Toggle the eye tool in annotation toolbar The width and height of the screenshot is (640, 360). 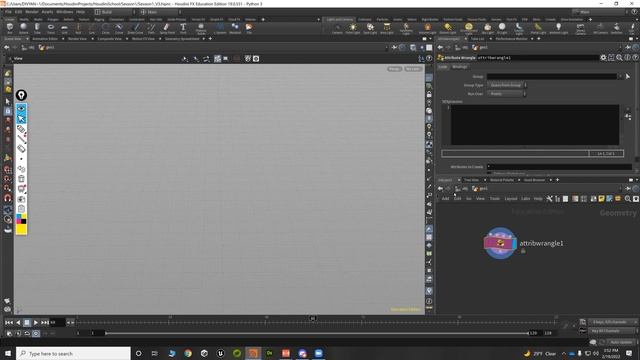pos(21,109)
